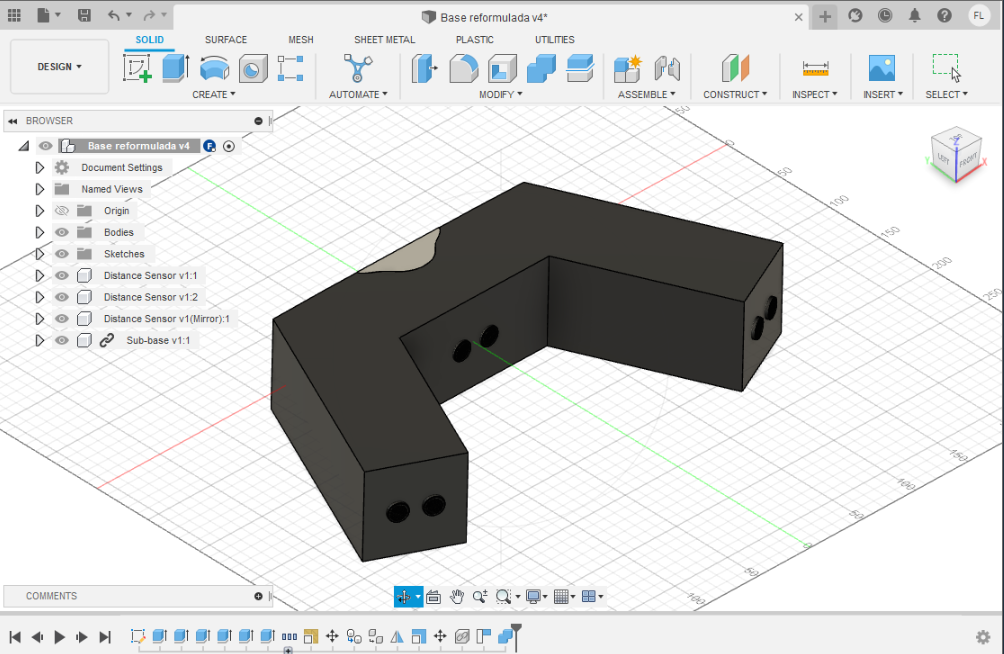This screenshot has height=654, width=1004.
Task: Select the Shell tool icon
Action: coord(503,69)
